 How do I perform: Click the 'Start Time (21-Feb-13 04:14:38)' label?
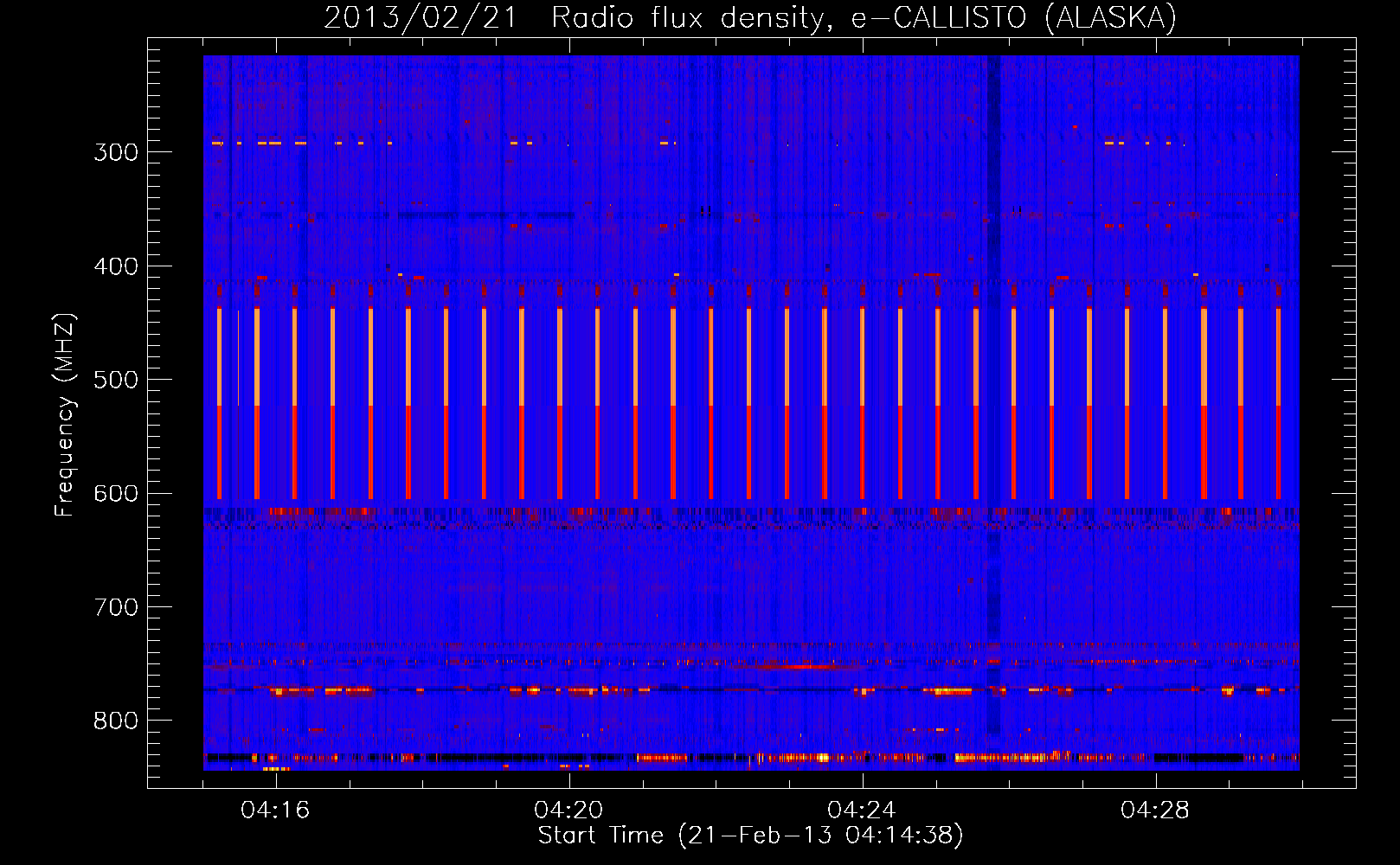(750, 836)
